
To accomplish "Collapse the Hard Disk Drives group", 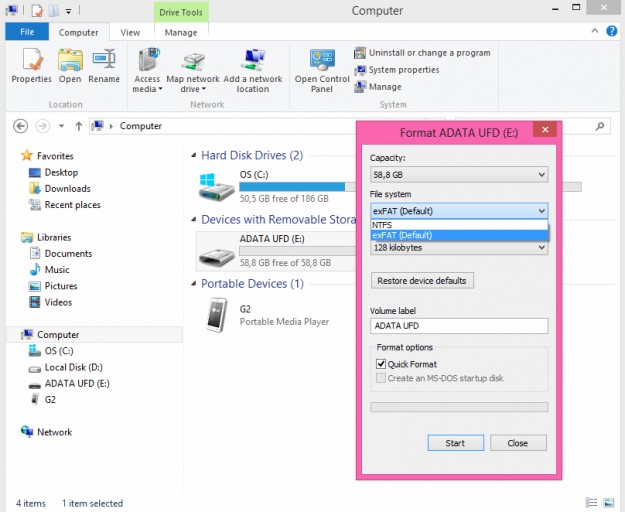I will pyautogui.click(x=194, y=156).
